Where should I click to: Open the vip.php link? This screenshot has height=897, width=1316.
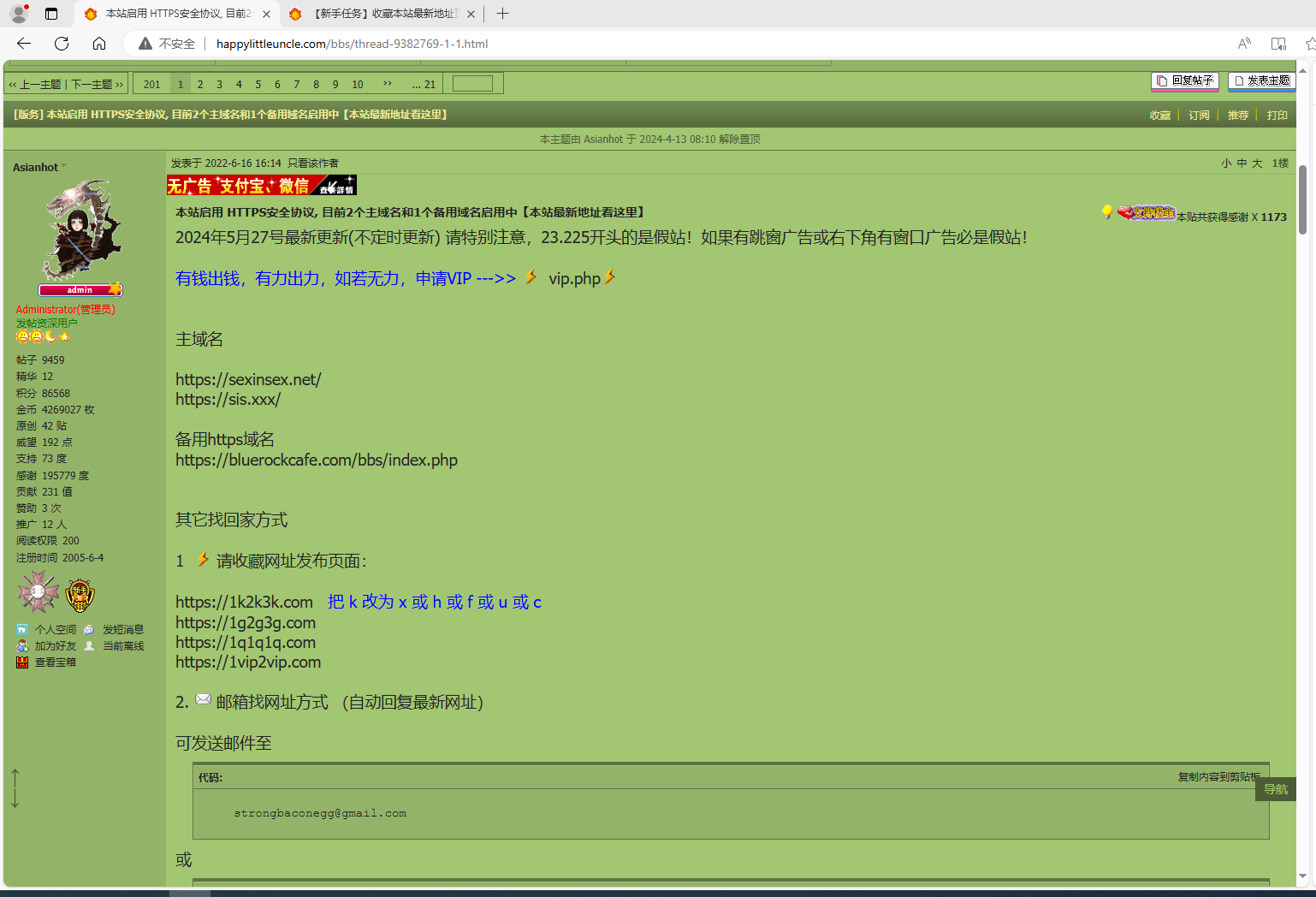click(574, 278)
